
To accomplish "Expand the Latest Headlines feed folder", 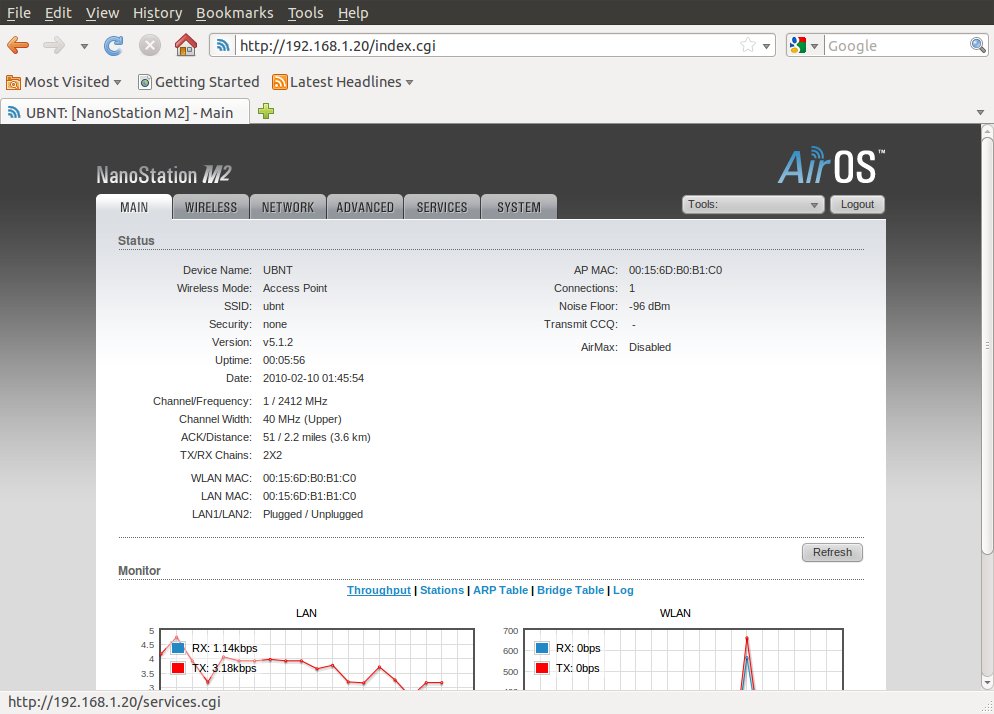I will (342, 82).
